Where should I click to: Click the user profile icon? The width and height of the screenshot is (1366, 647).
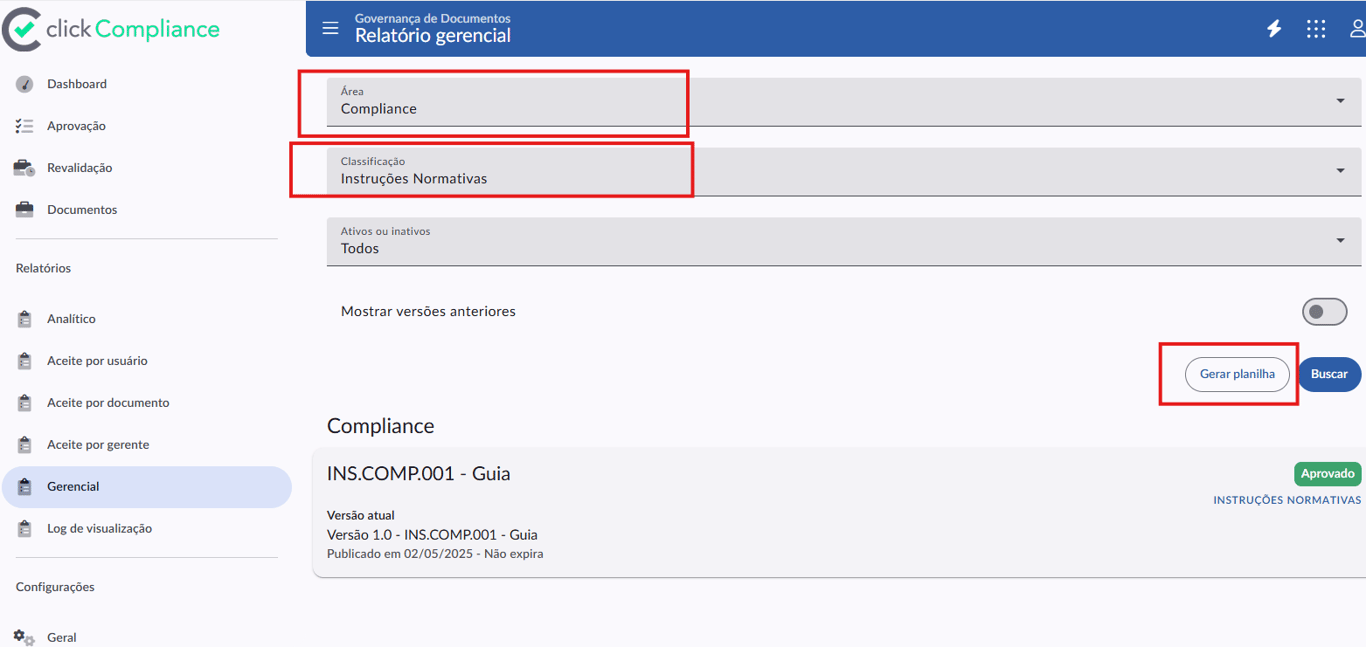(x=1358, y=29)
